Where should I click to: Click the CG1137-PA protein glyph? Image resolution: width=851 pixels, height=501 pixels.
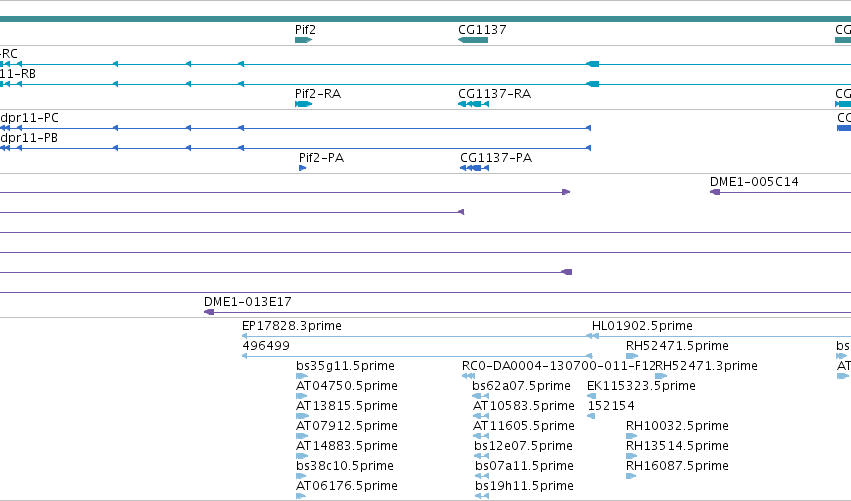pyautogui.click(x=474, y=168)
